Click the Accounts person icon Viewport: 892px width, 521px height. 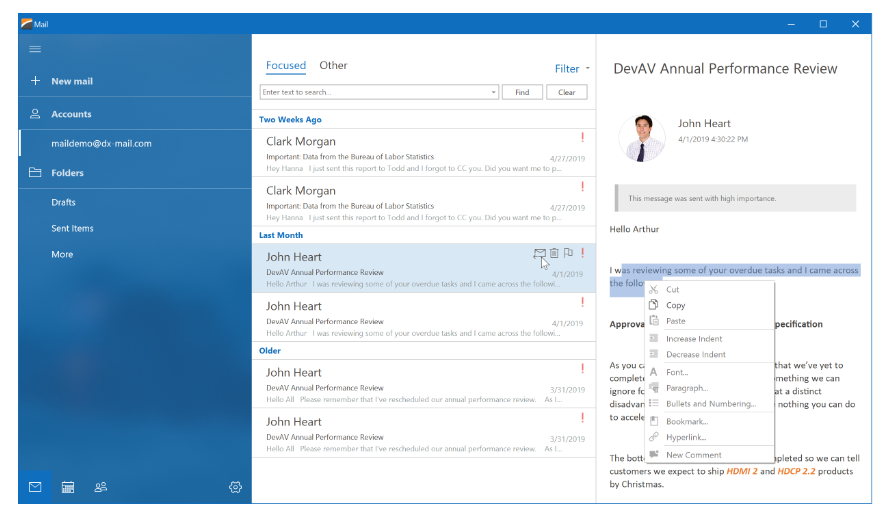(x=35, y=114)
